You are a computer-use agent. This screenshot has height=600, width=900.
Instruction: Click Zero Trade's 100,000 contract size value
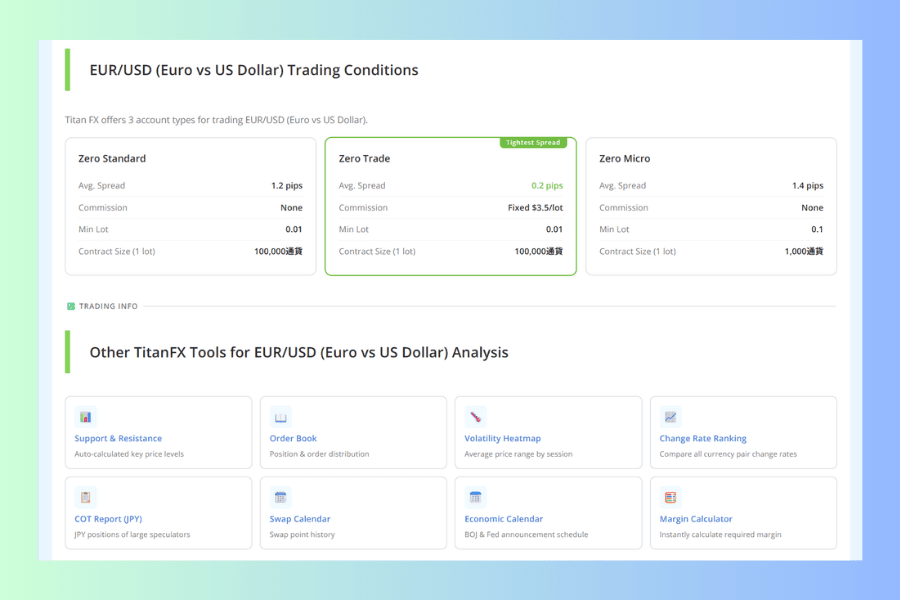click(x=539, y=251)
